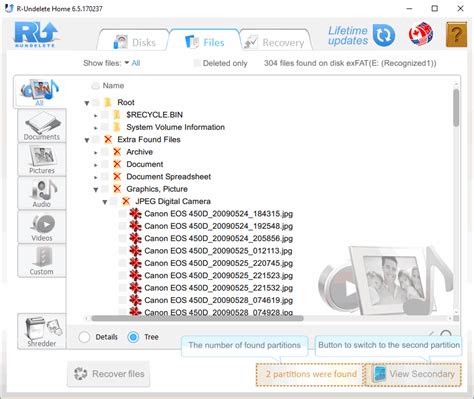Expand the Document Spreadsheet node
This screenshot has width=474, height=399.
tap(96, 177)
